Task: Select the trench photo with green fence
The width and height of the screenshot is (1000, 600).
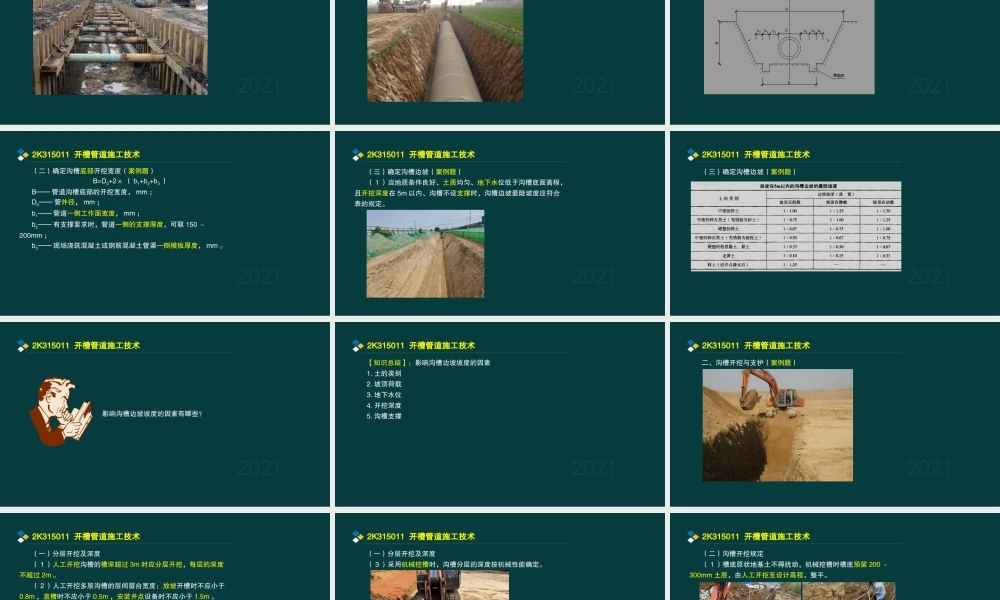Action: (425, 253)
